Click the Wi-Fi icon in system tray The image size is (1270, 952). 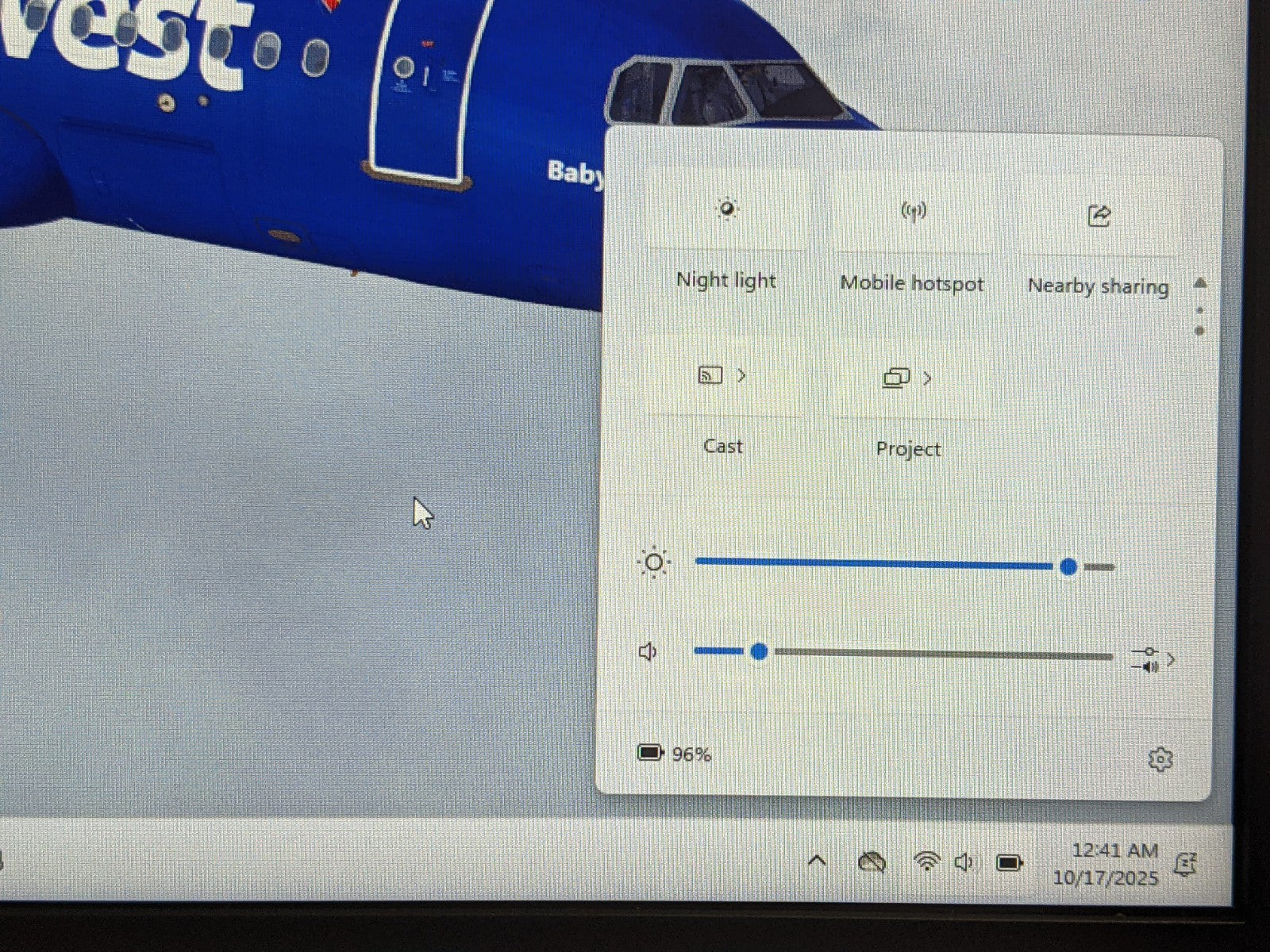click(x=926, y=862)
